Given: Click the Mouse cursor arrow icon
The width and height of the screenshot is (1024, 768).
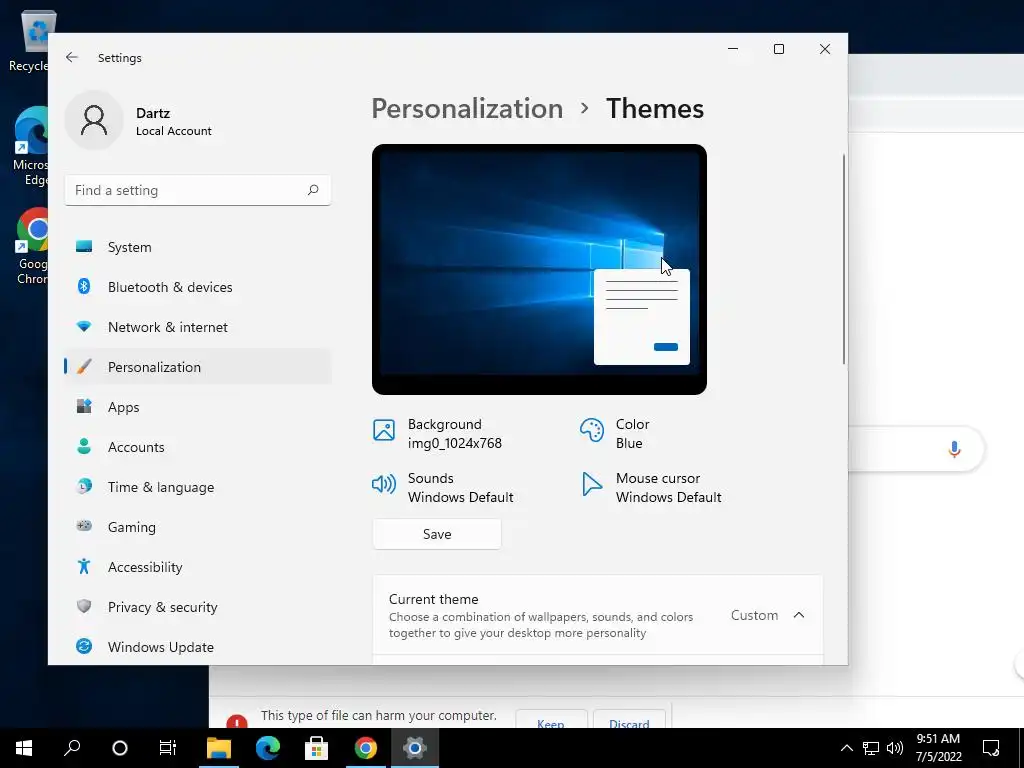Looking at the screenshot, I should (x=592, y=484).
